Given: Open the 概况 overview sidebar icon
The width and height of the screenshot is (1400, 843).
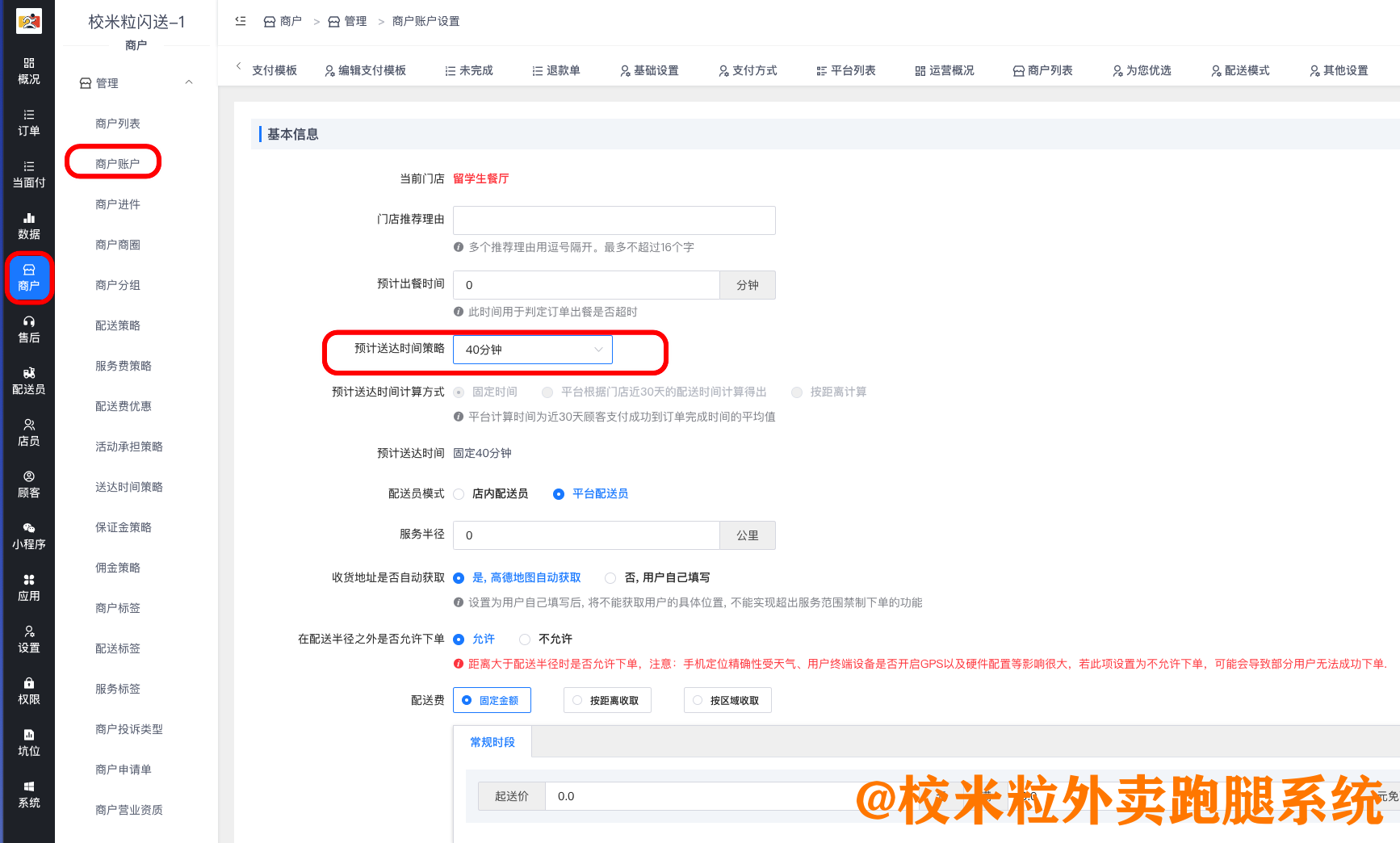Looking at the screenshot, I should 28,71.
